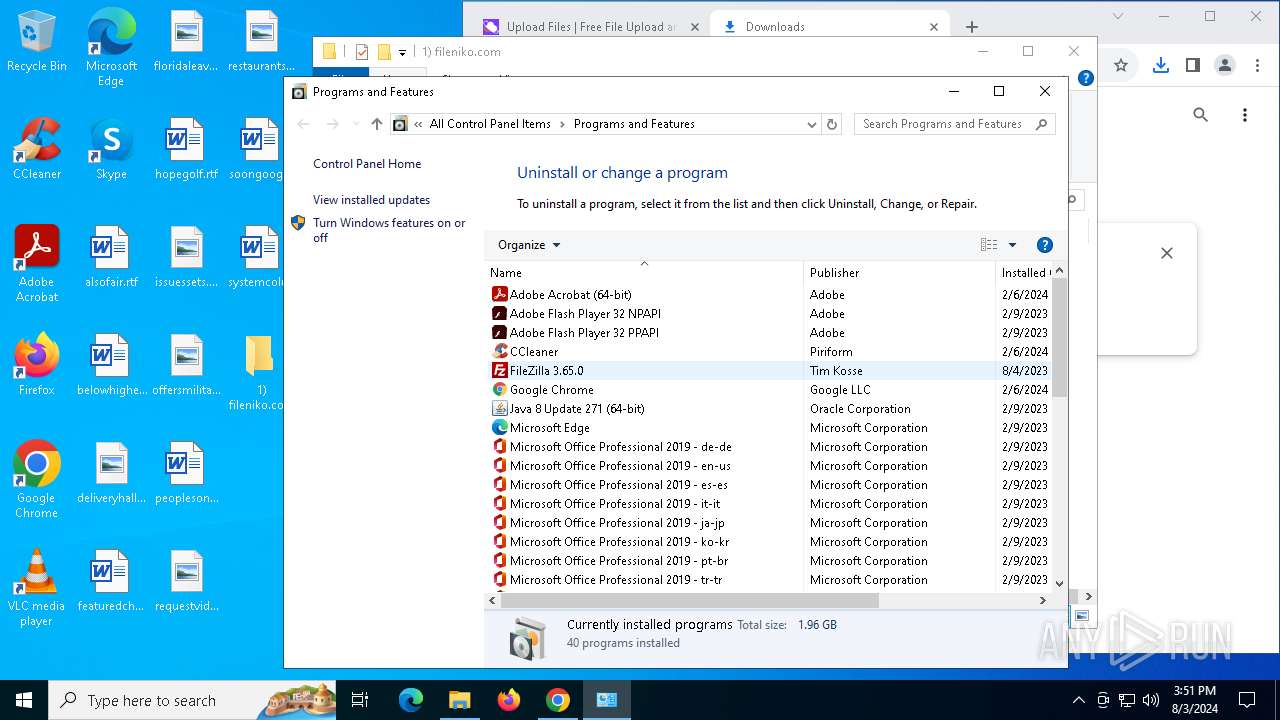Screen dimensions: 1280x720
Task: Select the Skype desktop shortcut
Action: pyautogui.click(x=111, y=149)
